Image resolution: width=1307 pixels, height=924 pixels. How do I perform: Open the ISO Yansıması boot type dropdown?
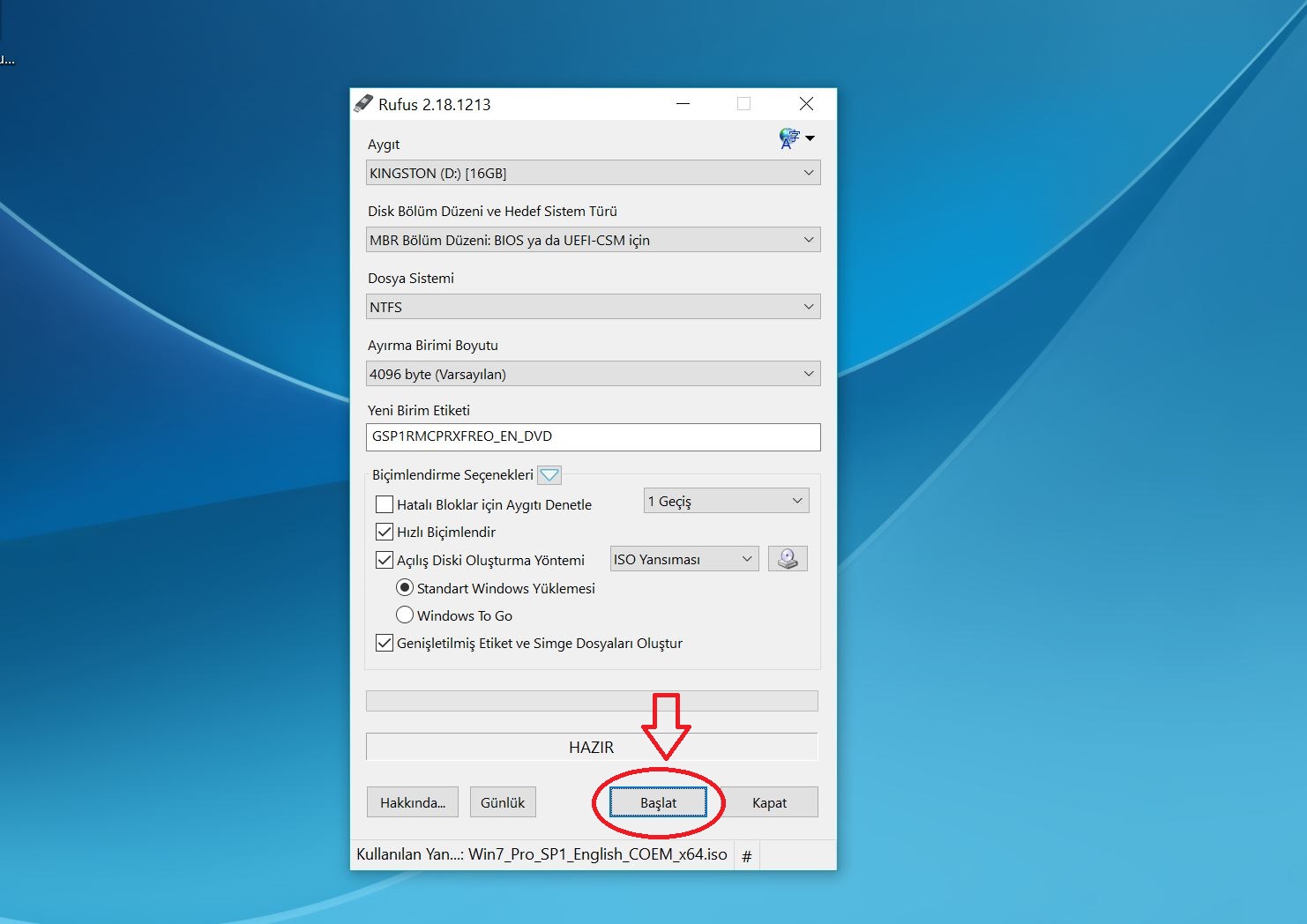(684, 559)
